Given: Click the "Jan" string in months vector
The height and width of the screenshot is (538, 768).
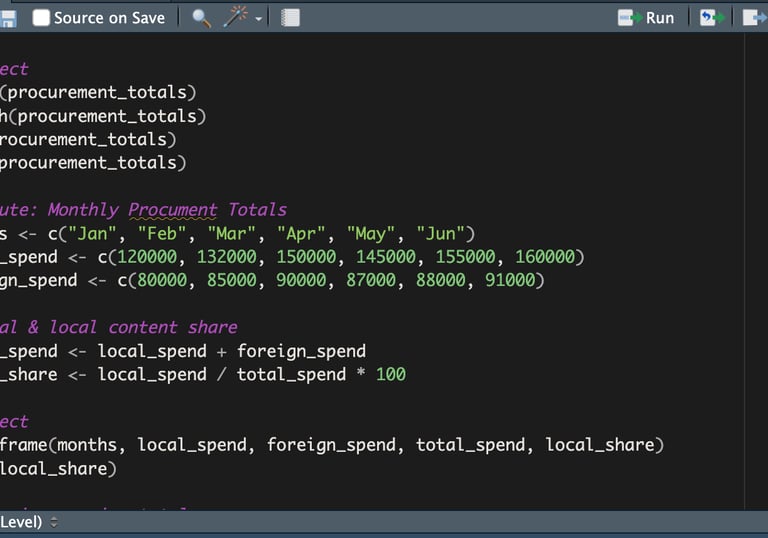Looking at the screenshot, I should click(x=92, y=234).
